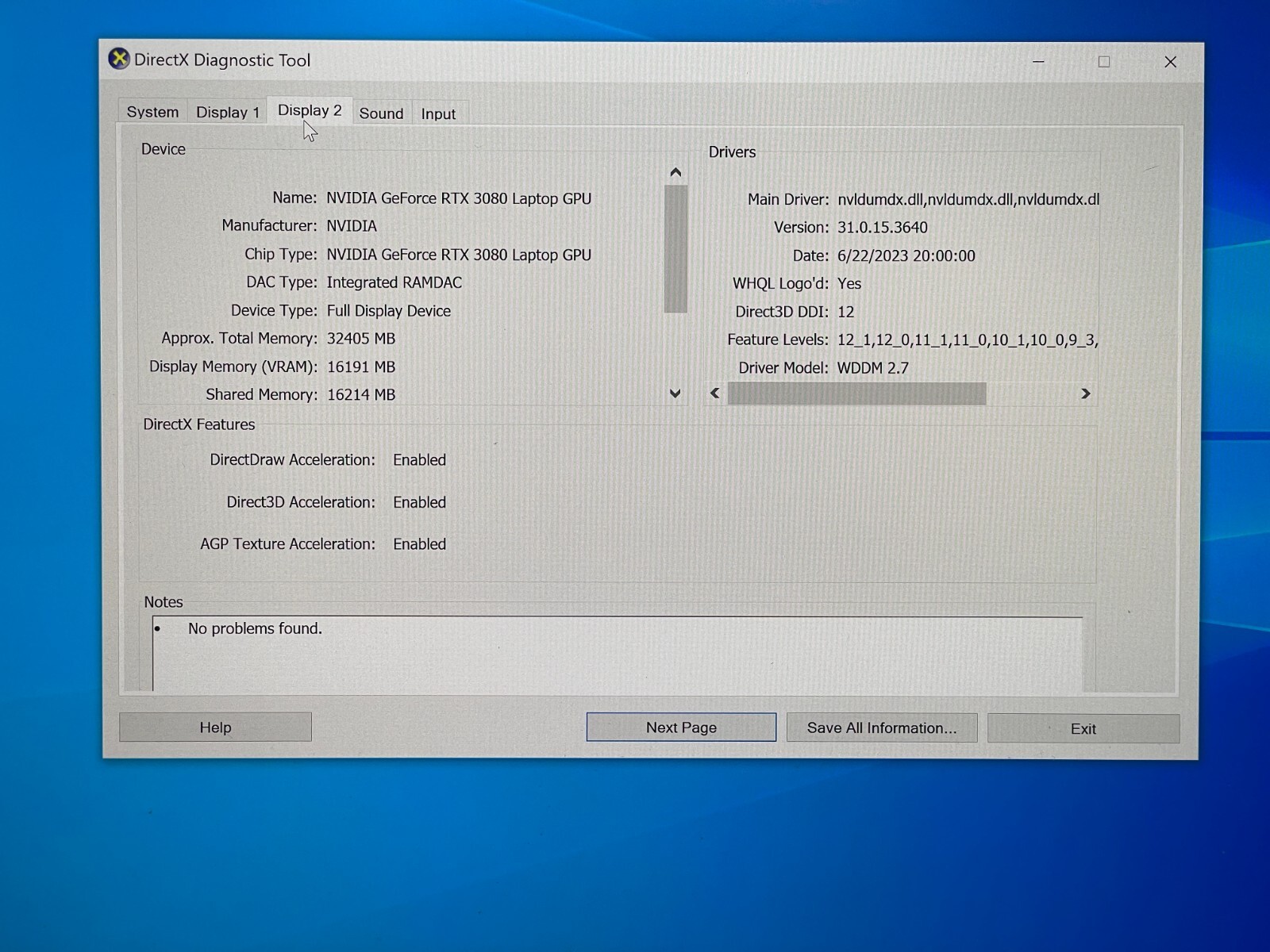
Task: Click the Integrated RAMDAC value
Action: tap(394, 282)
